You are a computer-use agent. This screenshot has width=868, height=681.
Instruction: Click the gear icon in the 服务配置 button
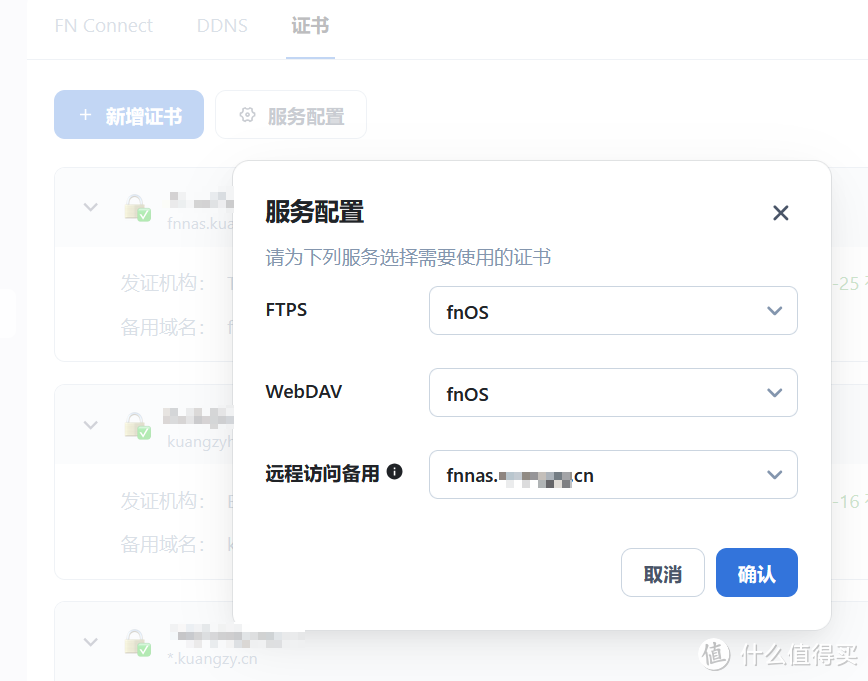click(x=246, y=114)
